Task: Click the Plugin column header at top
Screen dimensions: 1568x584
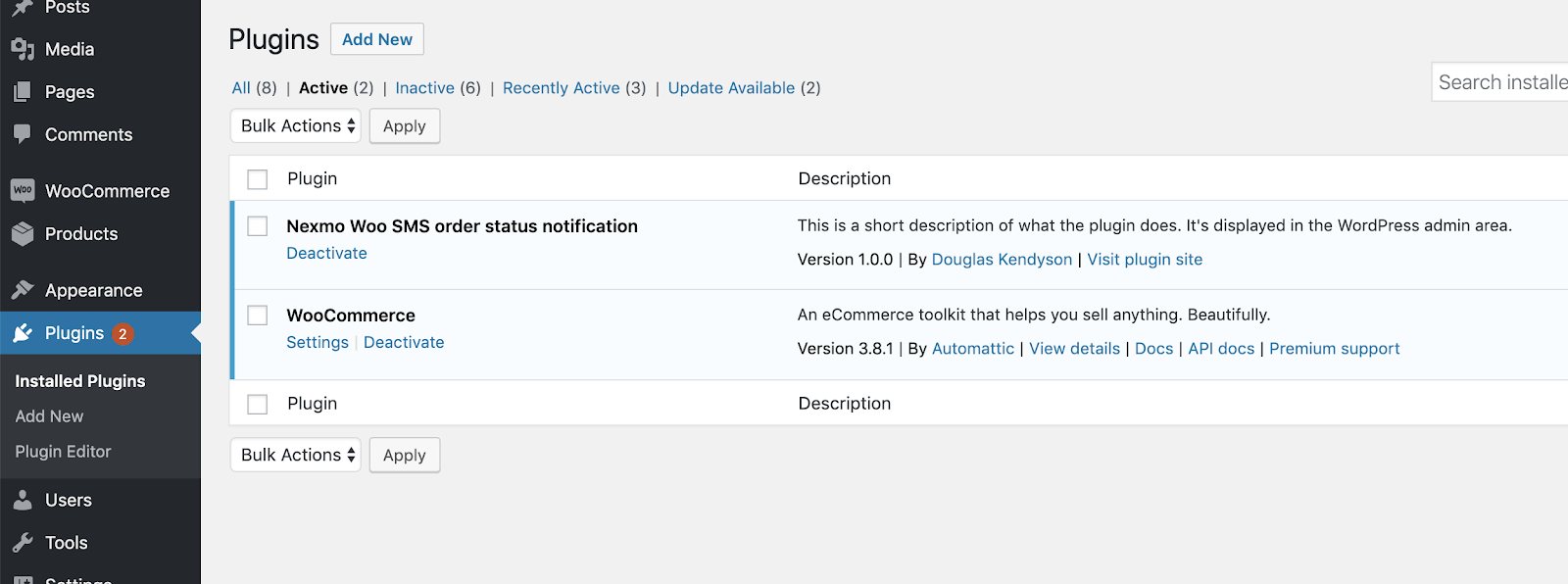Action: point(313,178)
